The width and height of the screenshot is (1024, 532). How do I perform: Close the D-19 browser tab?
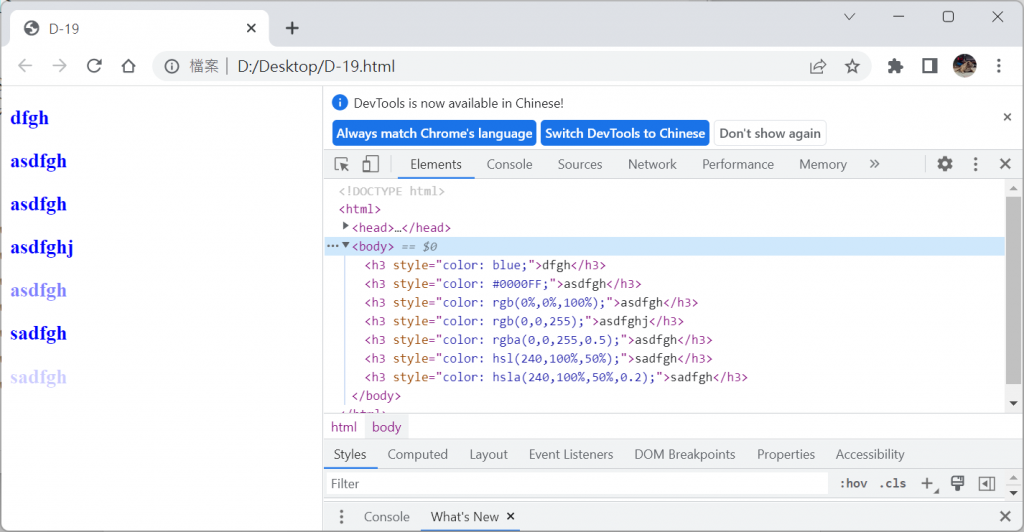coord(251,28)
